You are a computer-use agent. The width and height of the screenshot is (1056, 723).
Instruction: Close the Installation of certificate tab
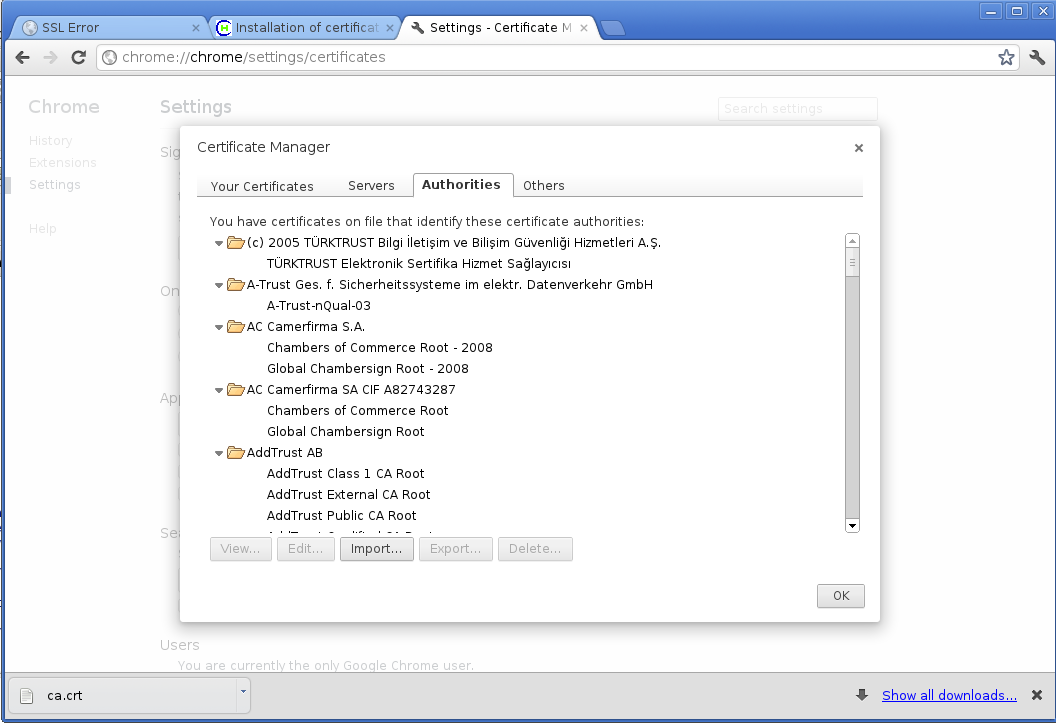coord(390,28)
